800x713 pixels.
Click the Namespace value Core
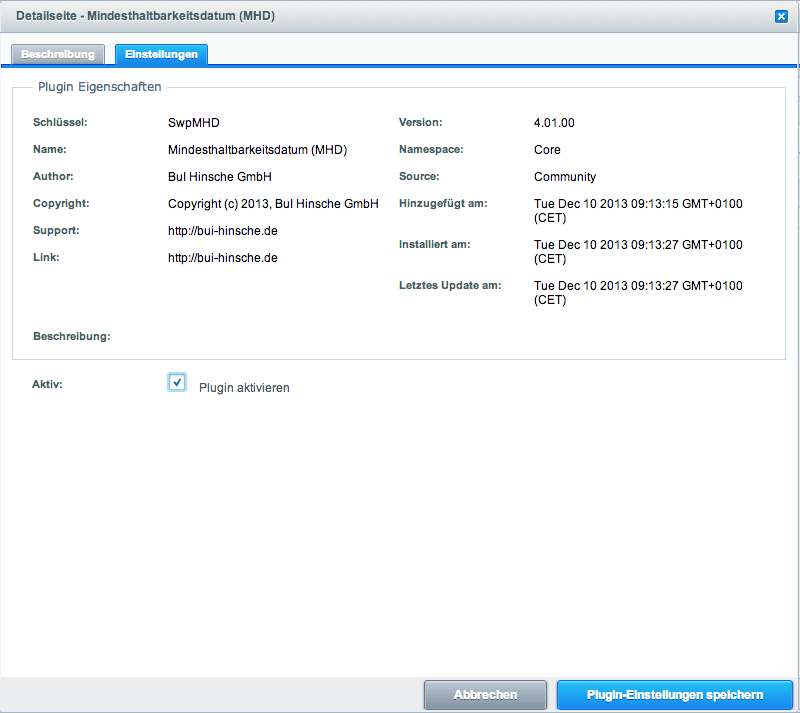pos(547,150)
